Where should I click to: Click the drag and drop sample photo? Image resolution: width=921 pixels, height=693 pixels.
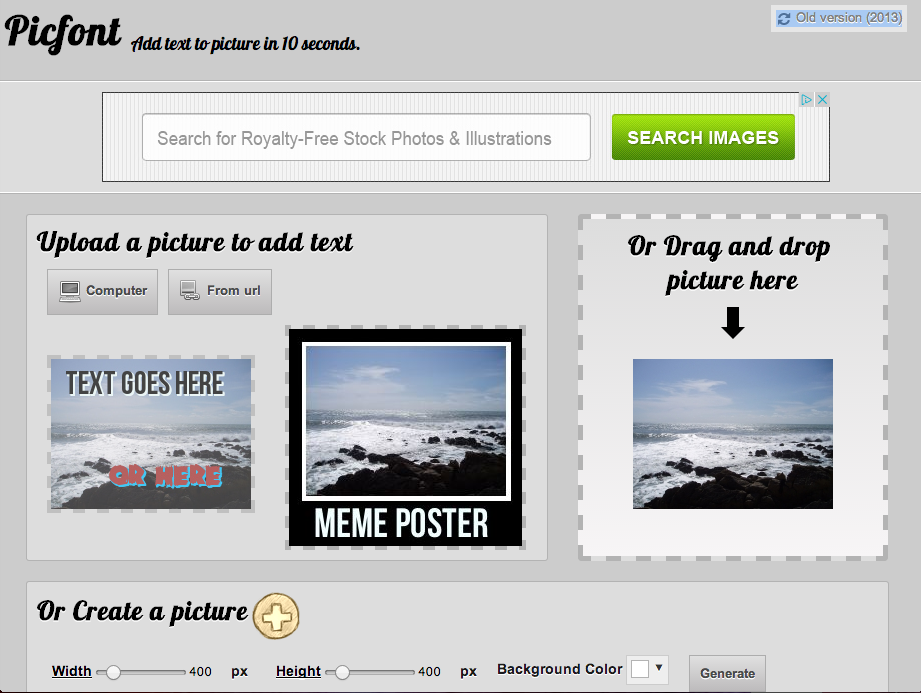click(x=732, y=434)
